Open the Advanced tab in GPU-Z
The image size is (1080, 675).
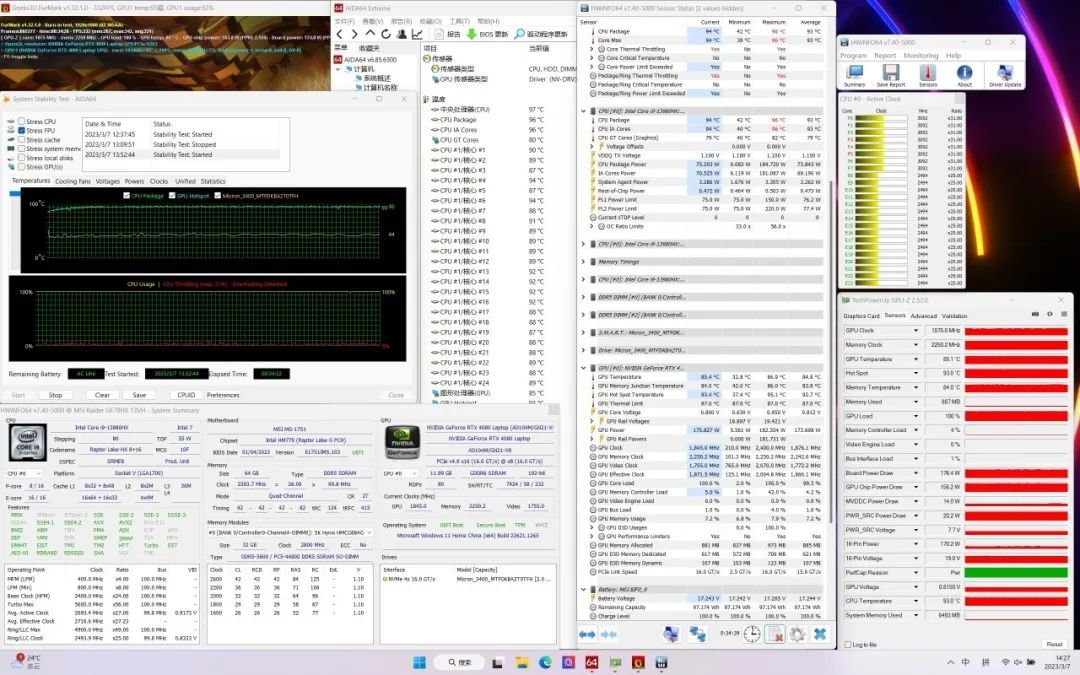[x=924, y=315]
